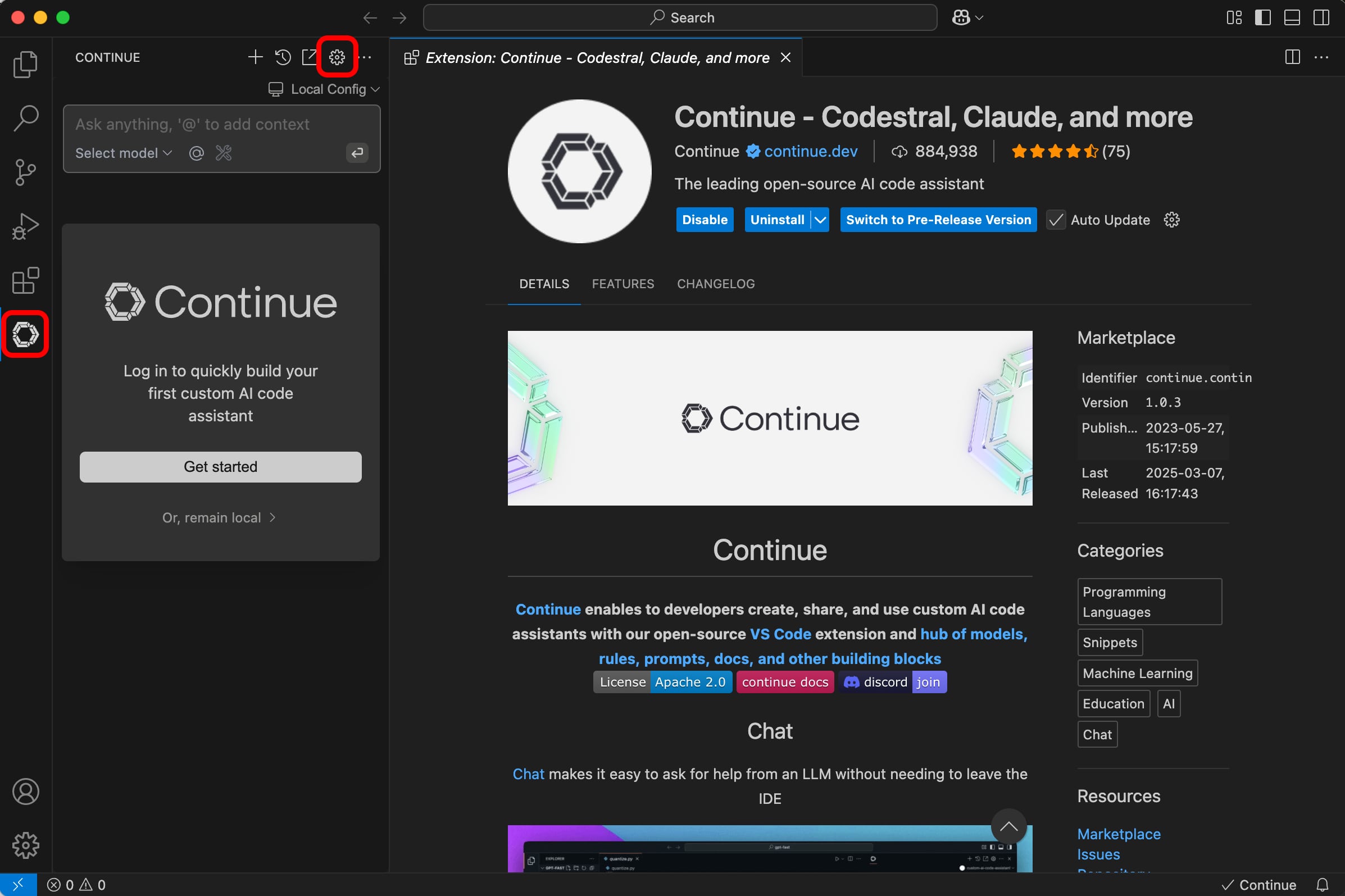This screenshot has width=1345, height=896.
Task: Open Manage gear in activity bar
Action: coord(25,845)
